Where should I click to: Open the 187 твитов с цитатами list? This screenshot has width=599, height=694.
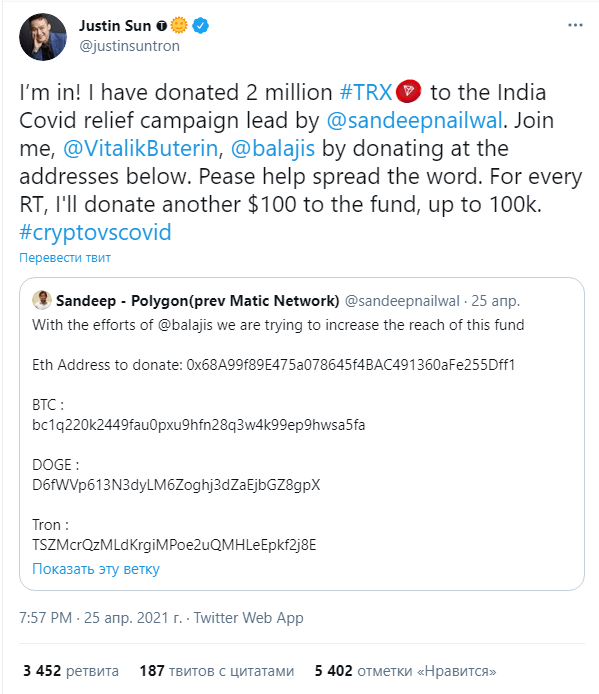217,671
